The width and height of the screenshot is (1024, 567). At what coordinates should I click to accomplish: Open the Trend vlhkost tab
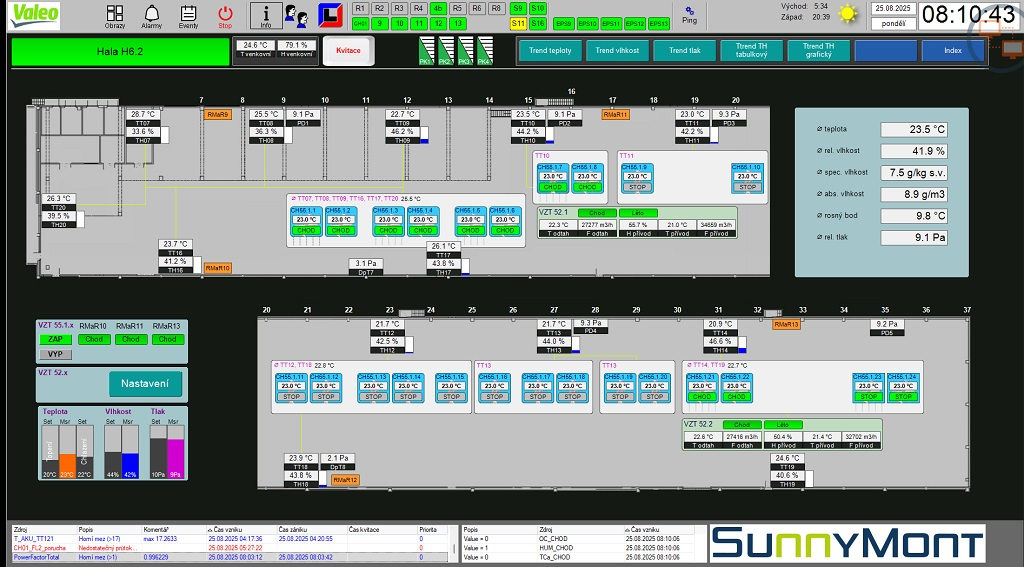pos(617,50)
